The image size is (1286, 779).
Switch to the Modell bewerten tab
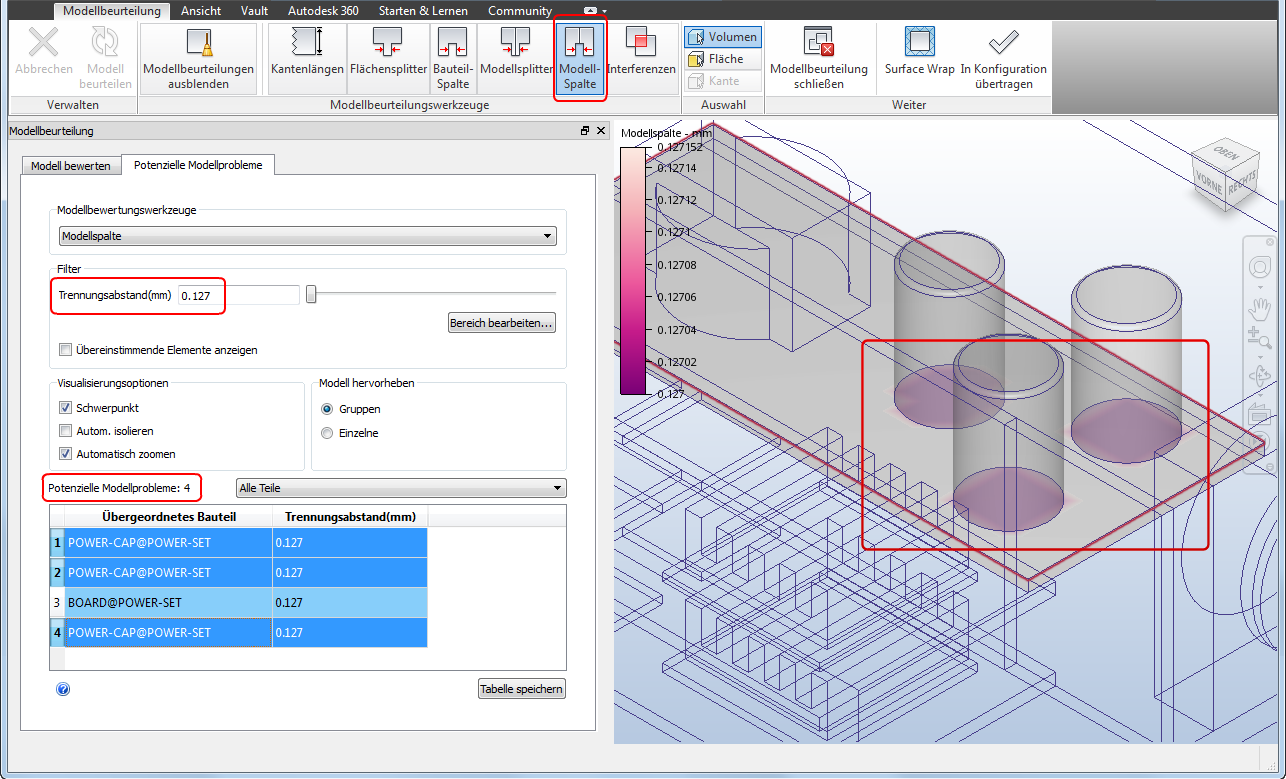[71, 166]
